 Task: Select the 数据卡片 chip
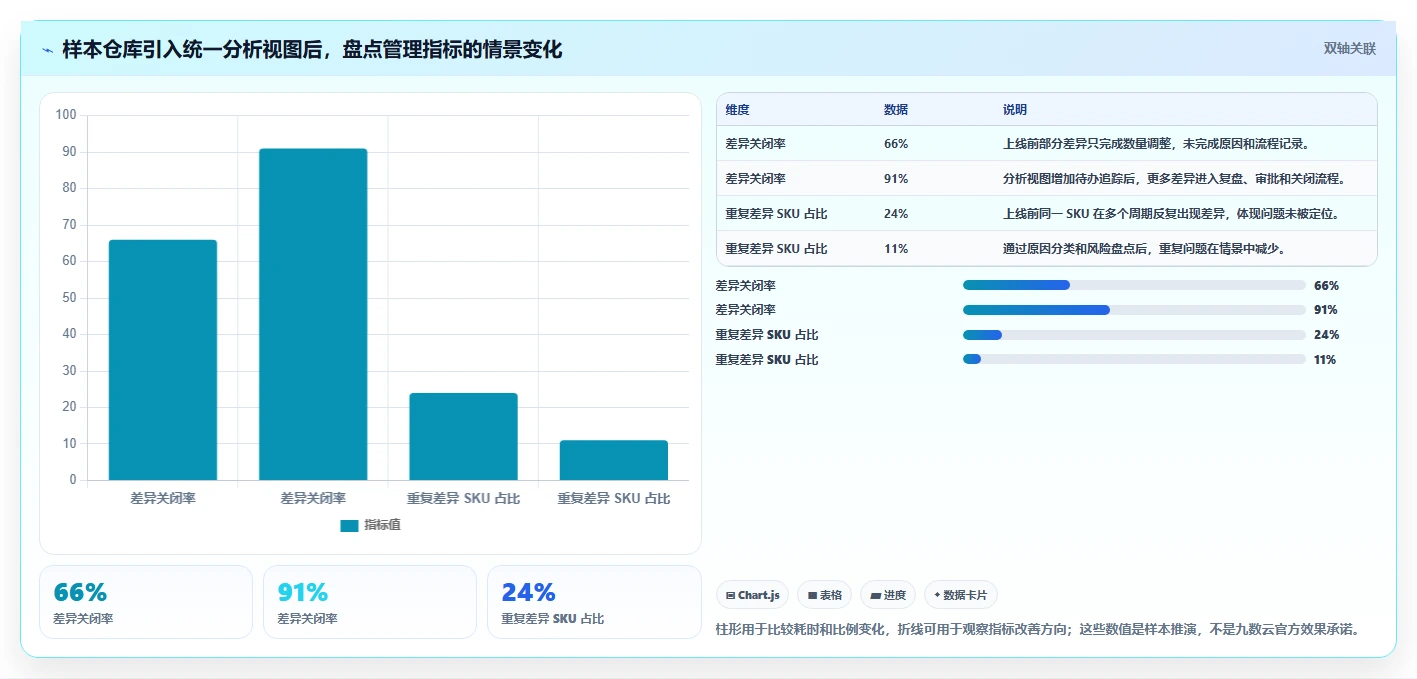960,595
